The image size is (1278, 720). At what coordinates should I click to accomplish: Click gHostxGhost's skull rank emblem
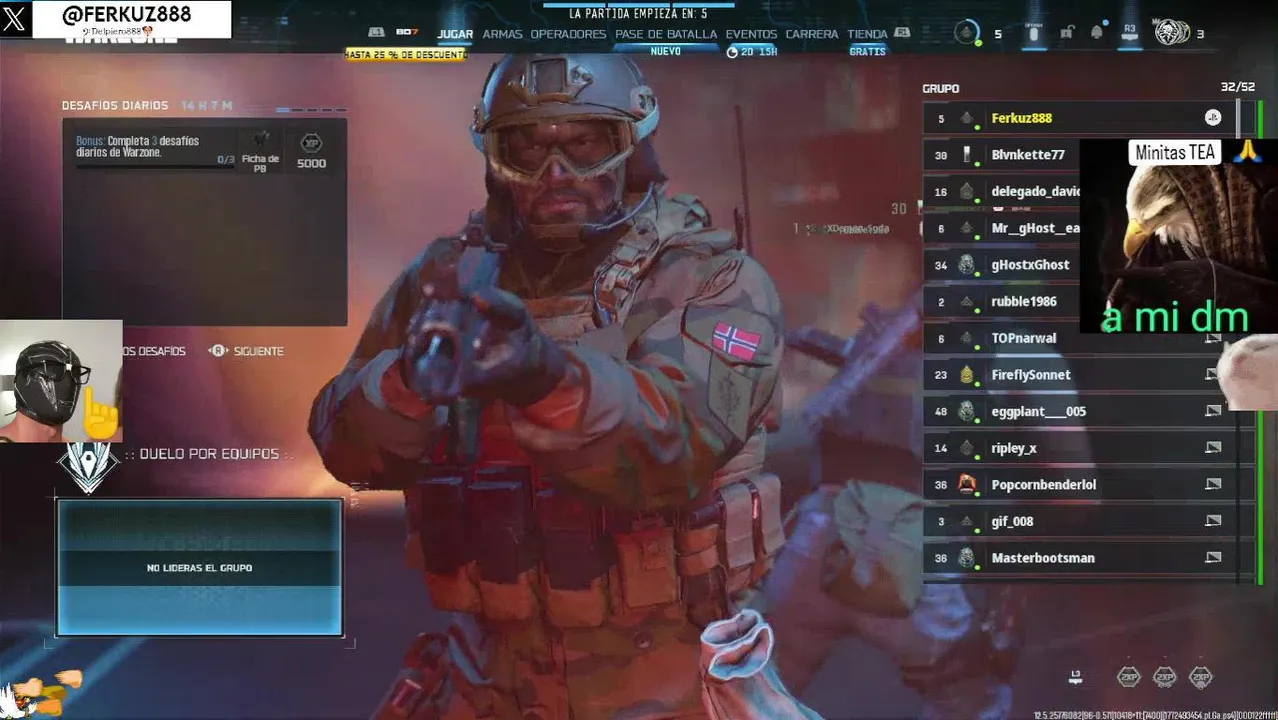966,265
